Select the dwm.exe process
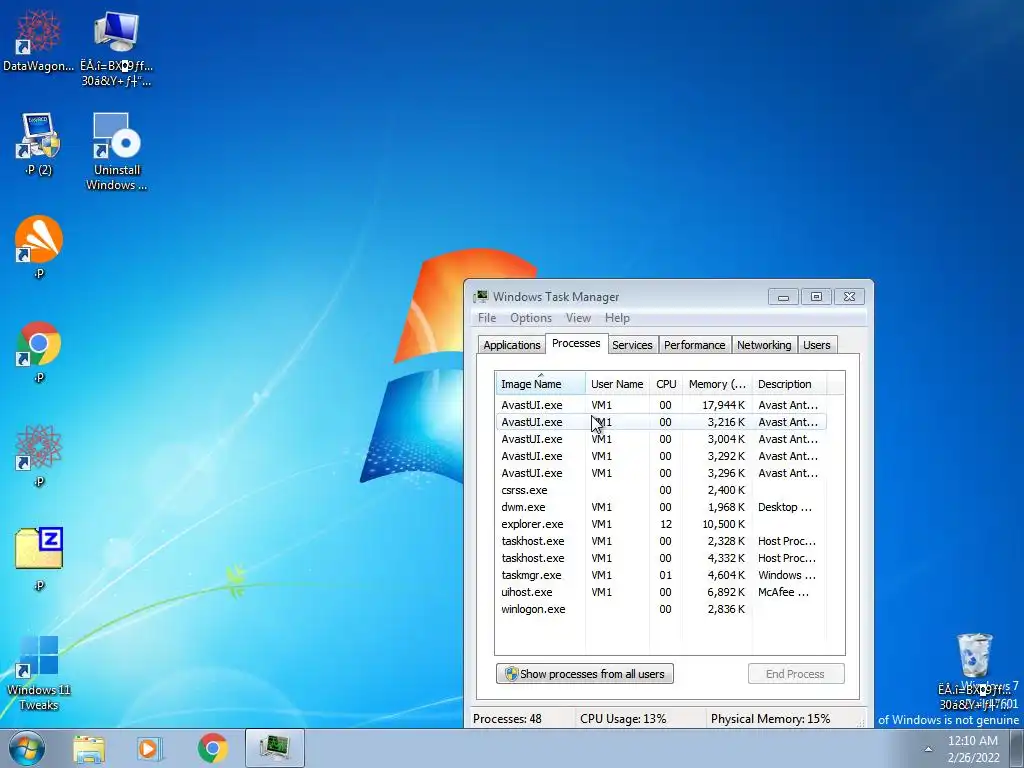The image size is (1024, 768). point(661,507)
